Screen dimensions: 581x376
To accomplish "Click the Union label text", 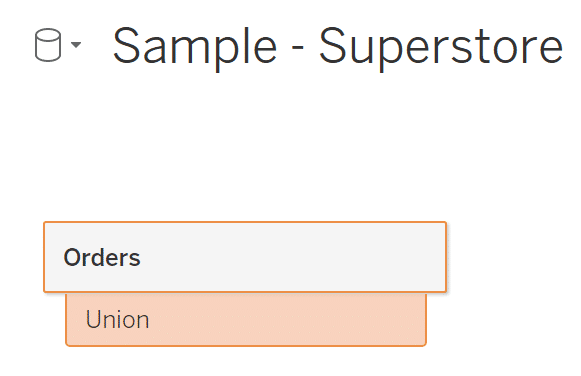I will point(117,319).
